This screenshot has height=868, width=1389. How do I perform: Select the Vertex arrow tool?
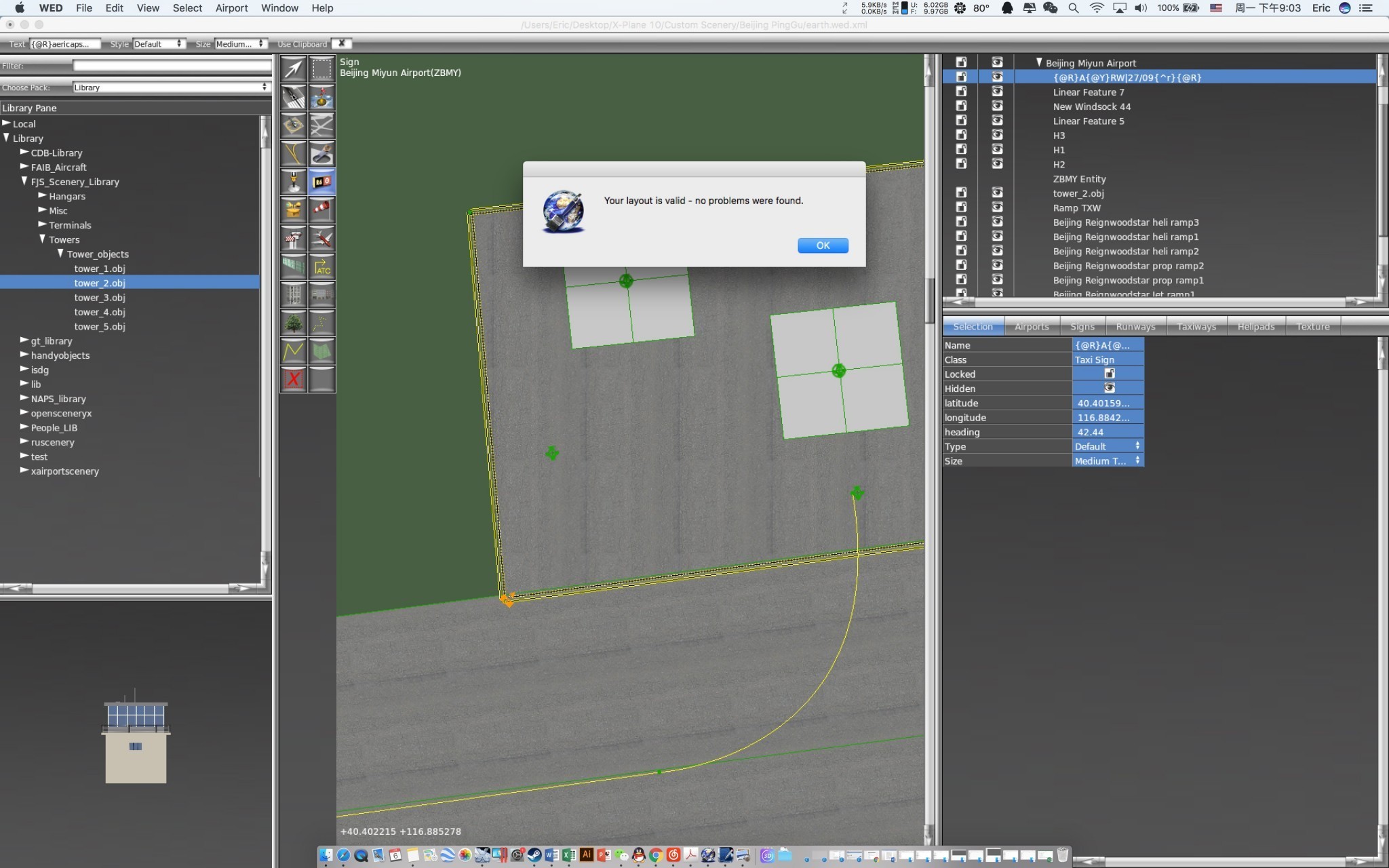[294, 68]
